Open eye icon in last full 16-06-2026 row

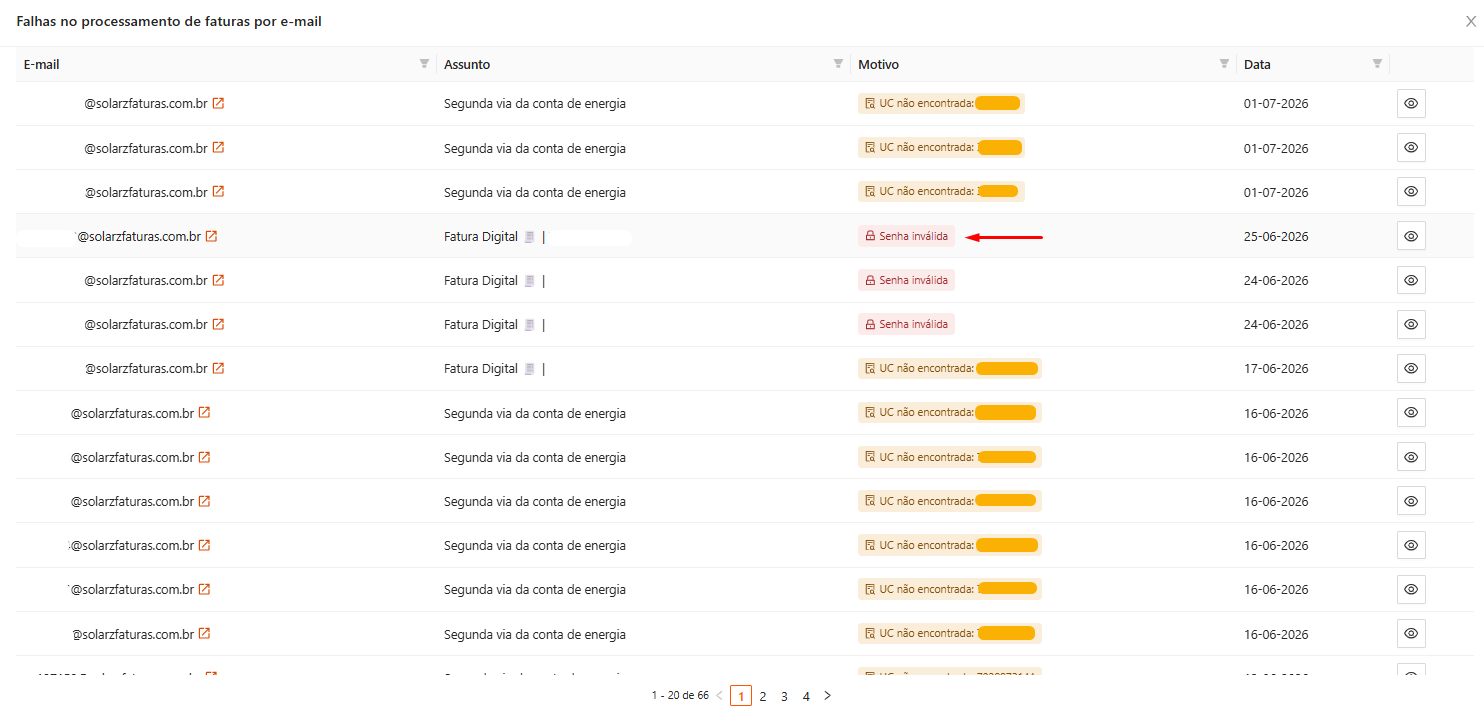click(1411, 633)
